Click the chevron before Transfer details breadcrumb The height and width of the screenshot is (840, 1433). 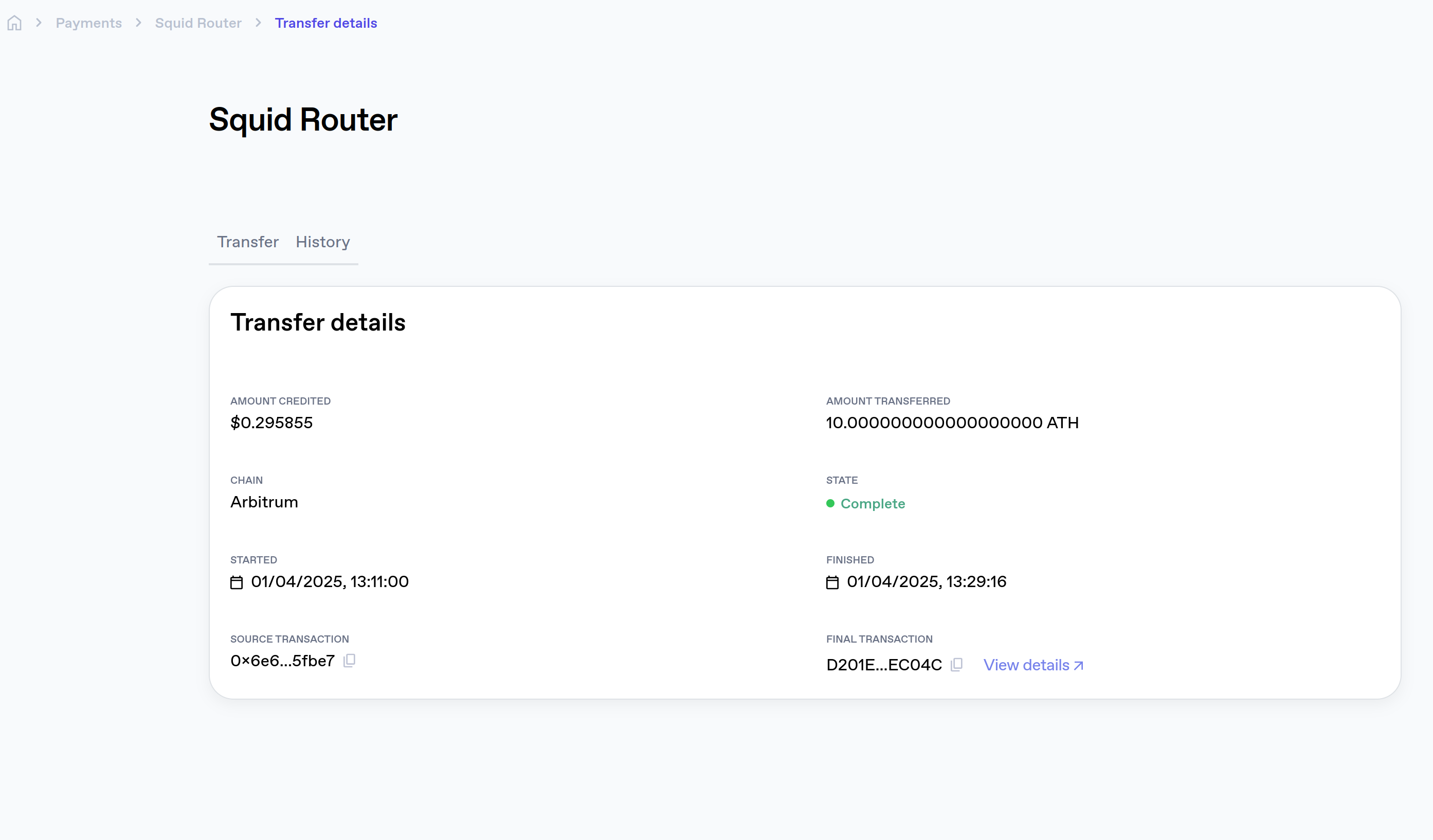258,23
